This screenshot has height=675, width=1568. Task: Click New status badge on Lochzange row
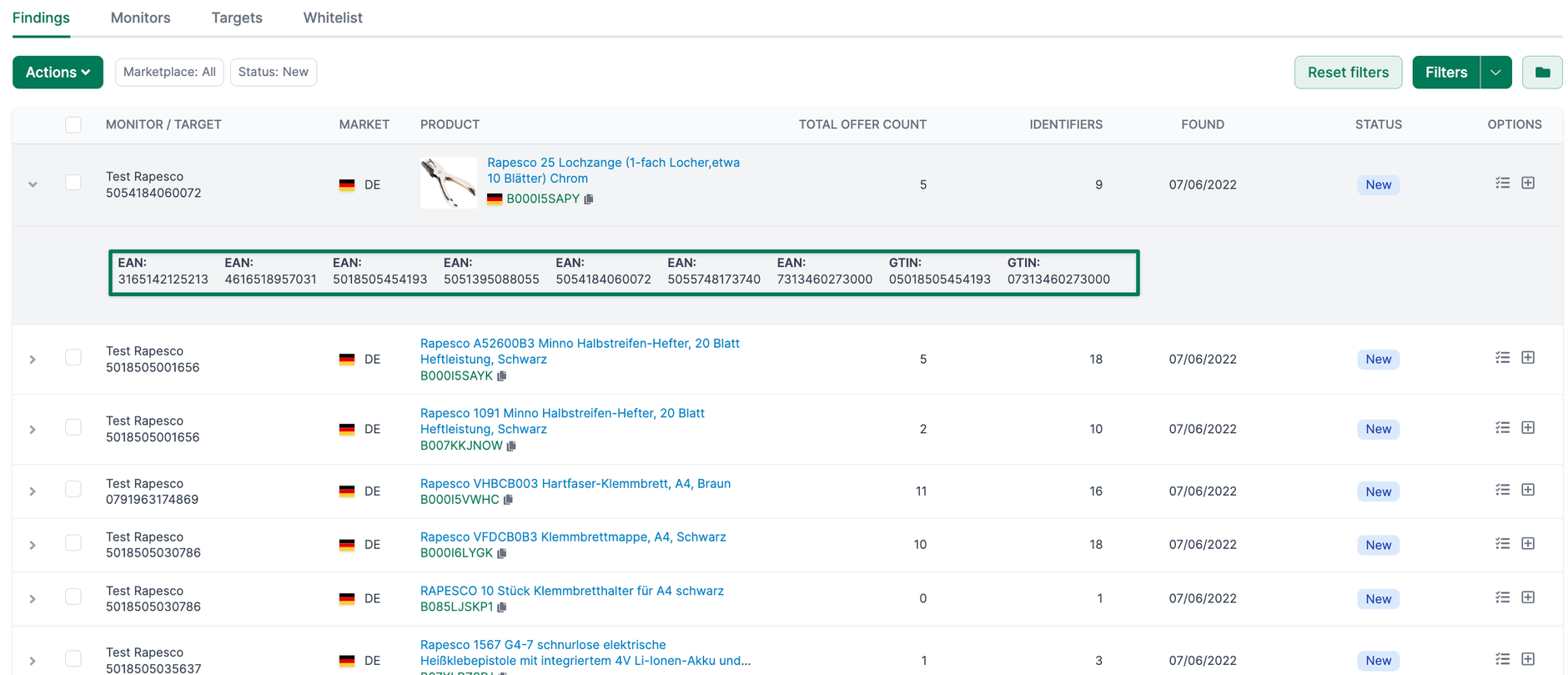1378,184
